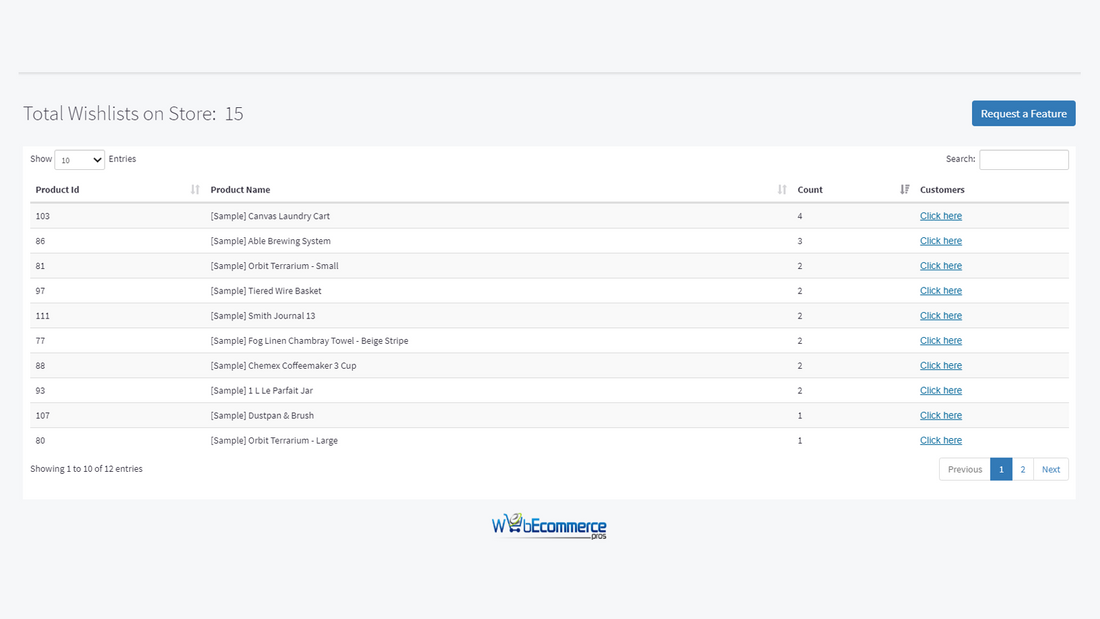Open customers link for Chemex Coffeemaker 3 Cup
The image size is (1100, 619).
coord(941,366)
